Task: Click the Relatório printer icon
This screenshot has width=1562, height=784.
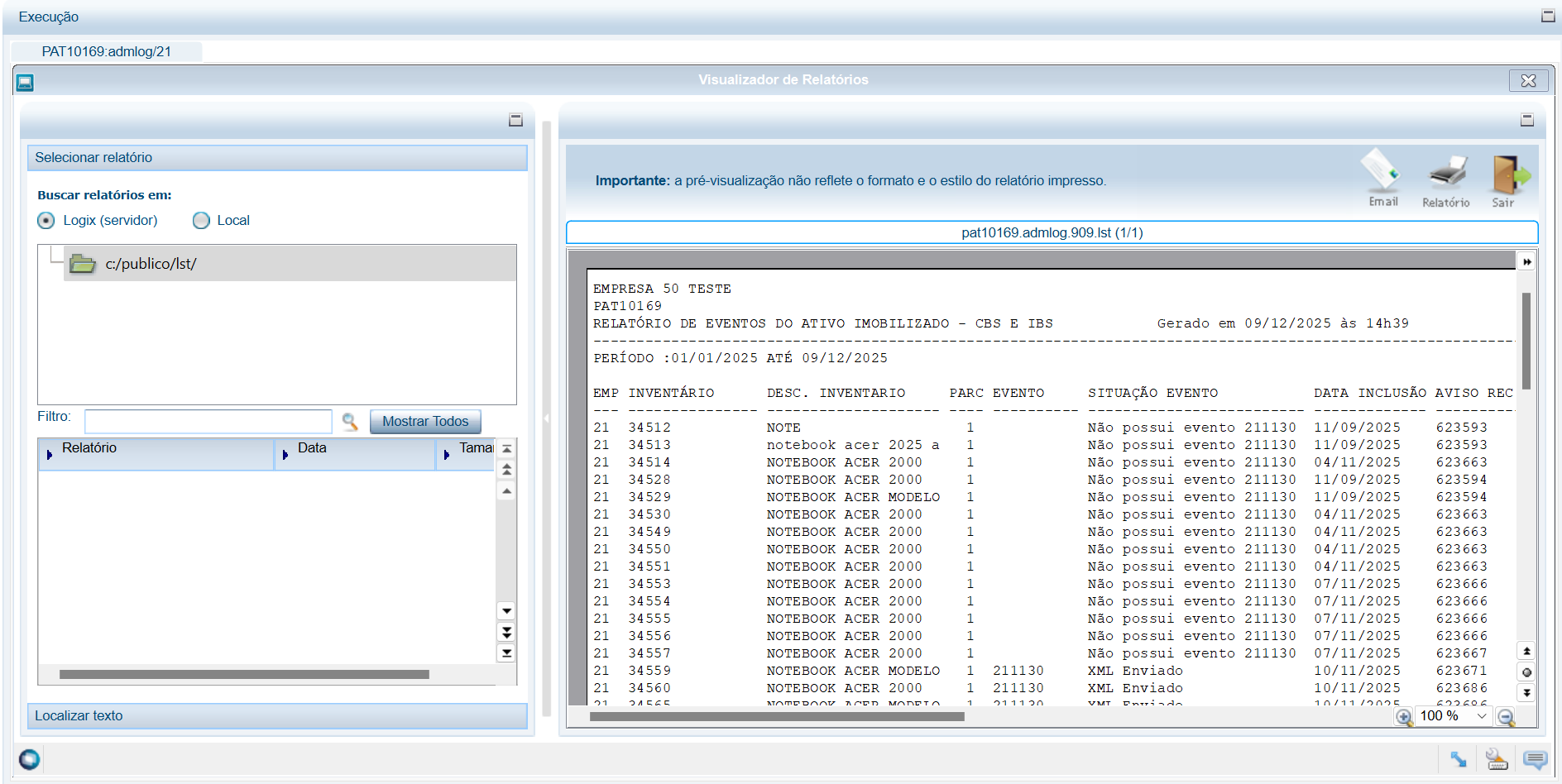Action: pyautogui.click(x=1446, y=180)
